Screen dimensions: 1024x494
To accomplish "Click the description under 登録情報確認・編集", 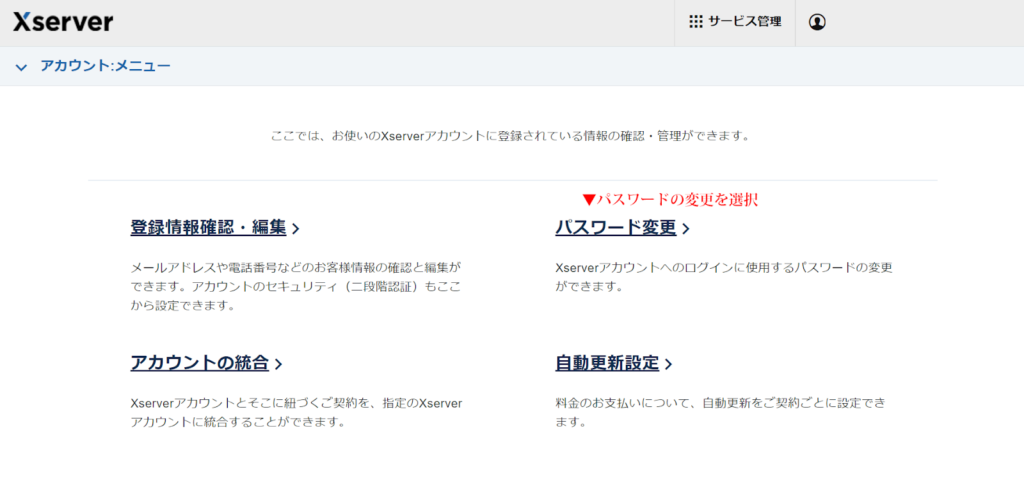I will click(296, 287).
